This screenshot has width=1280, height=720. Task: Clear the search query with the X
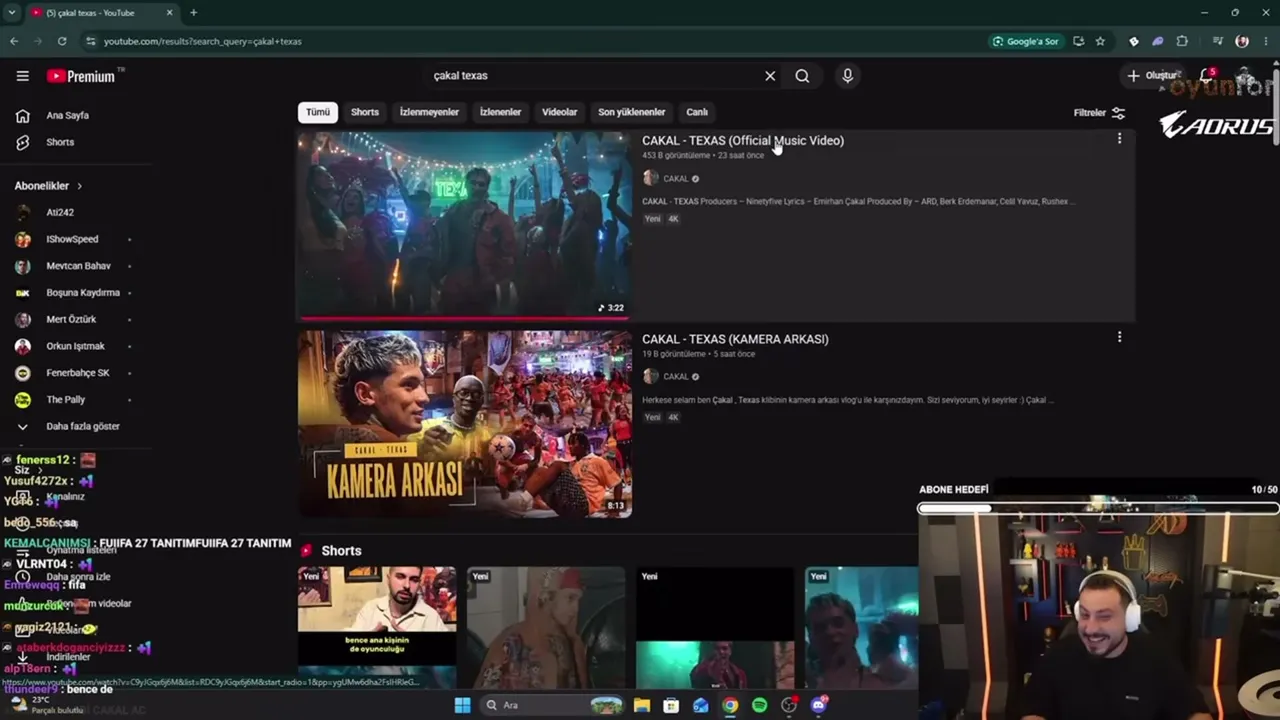tap(770, 76)
